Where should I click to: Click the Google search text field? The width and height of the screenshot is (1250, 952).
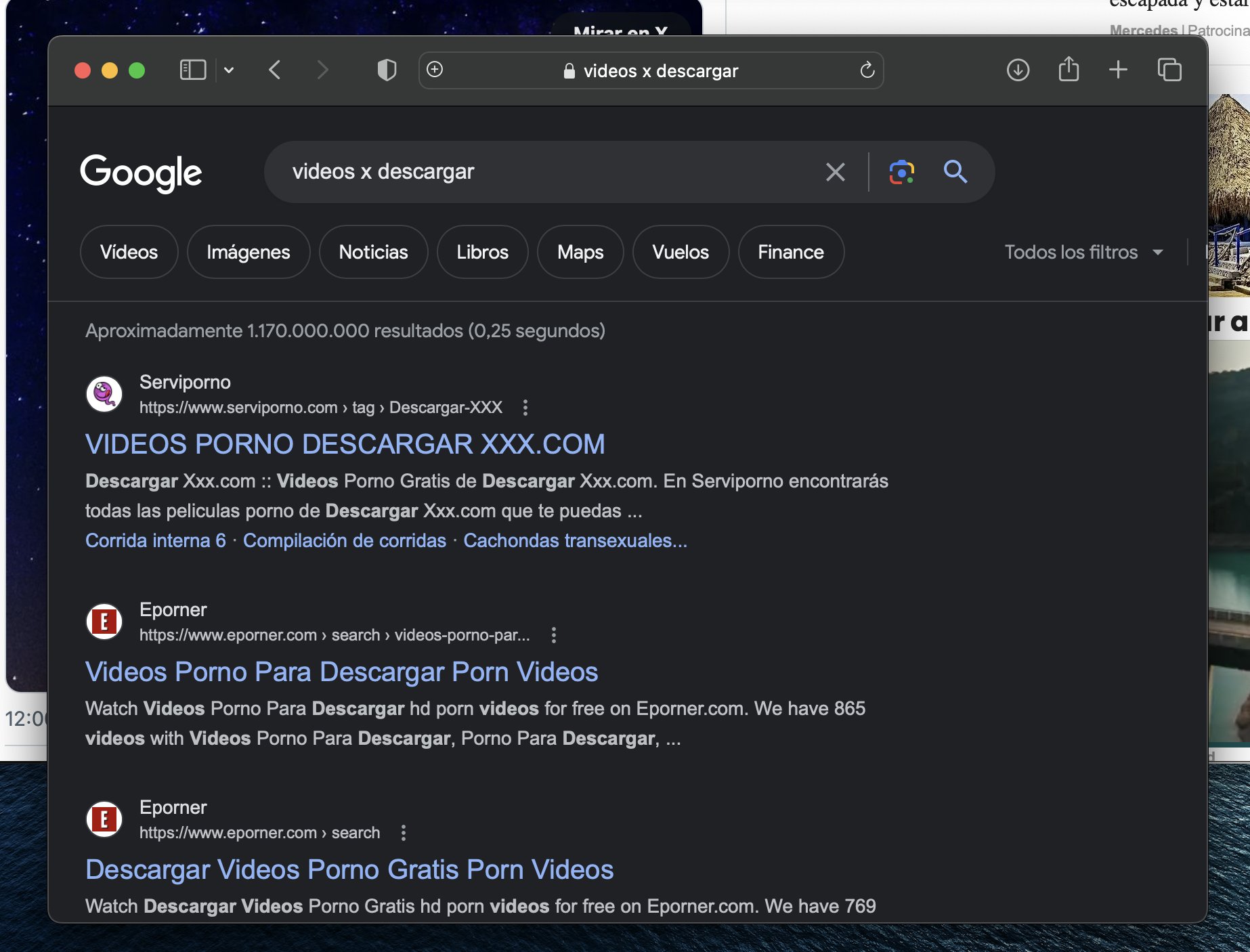point(542,172)
